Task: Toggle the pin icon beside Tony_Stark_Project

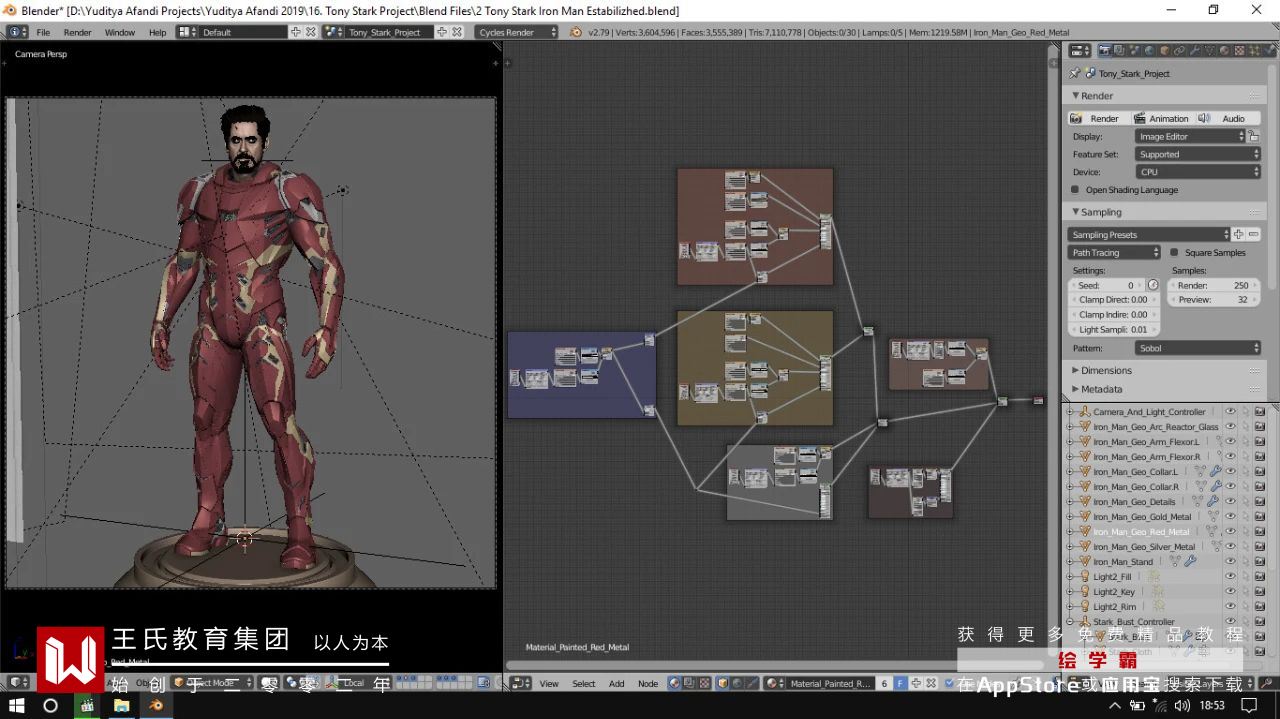Action: coord(1074,73)
